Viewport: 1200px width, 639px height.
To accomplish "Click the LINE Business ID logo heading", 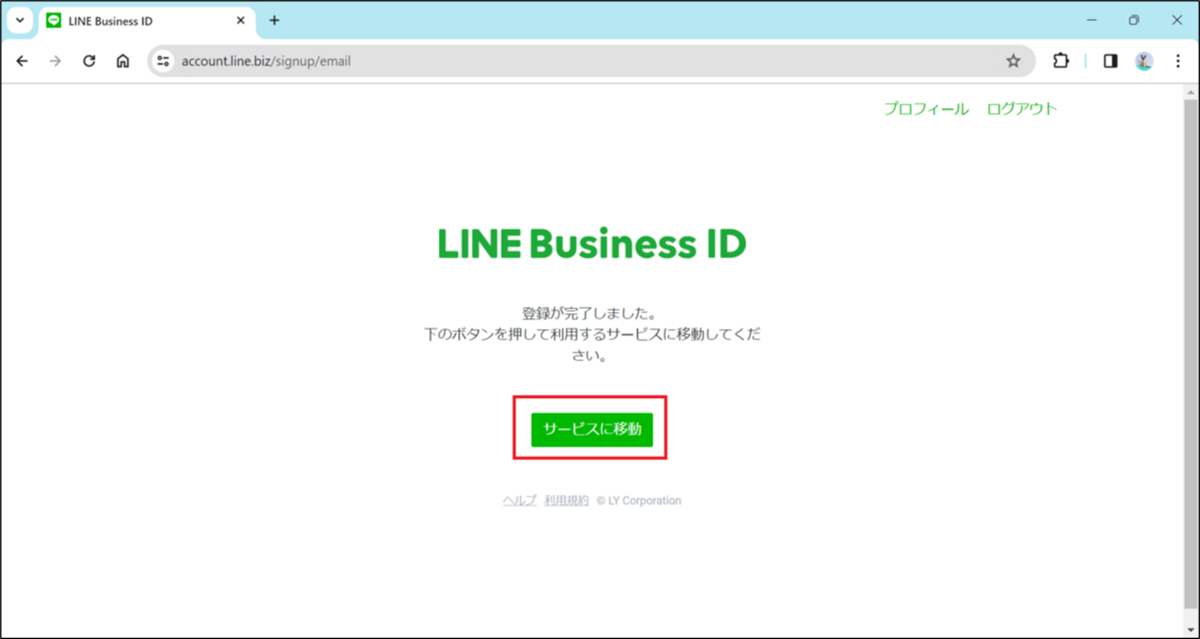I will click(592, 244).
